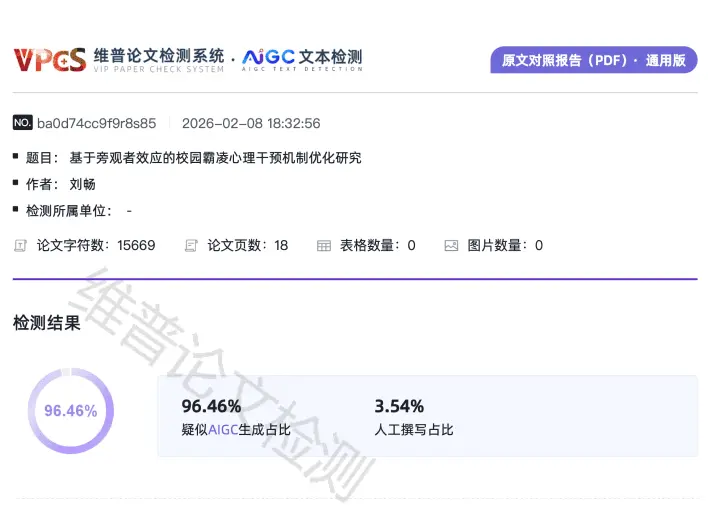Select report number ba0d74cc9f9r8s85
The height and width of the screenshot is (520, 720).
point(96,123)
